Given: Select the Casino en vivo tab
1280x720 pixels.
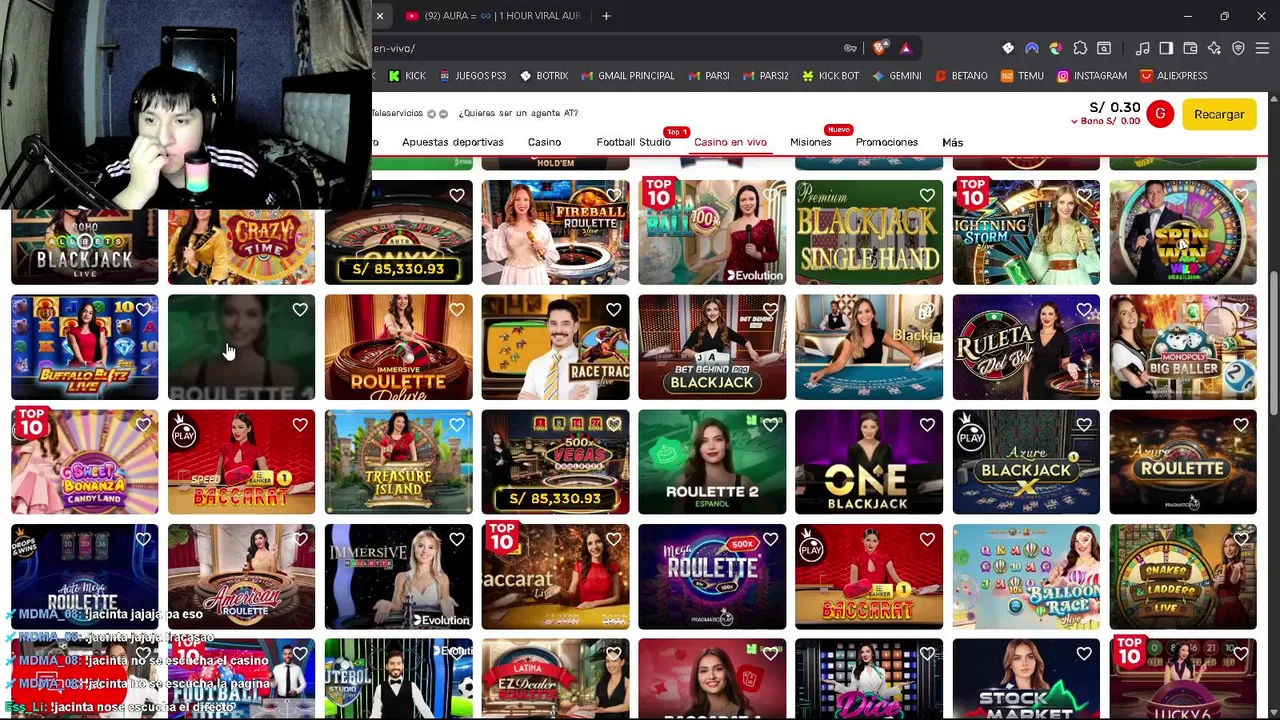Looking at the screenshot, I should coord(730,142).
